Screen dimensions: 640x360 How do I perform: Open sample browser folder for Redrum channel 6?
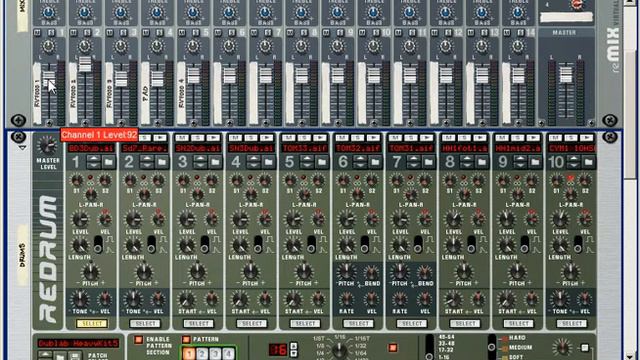click(x=376, y=162)
